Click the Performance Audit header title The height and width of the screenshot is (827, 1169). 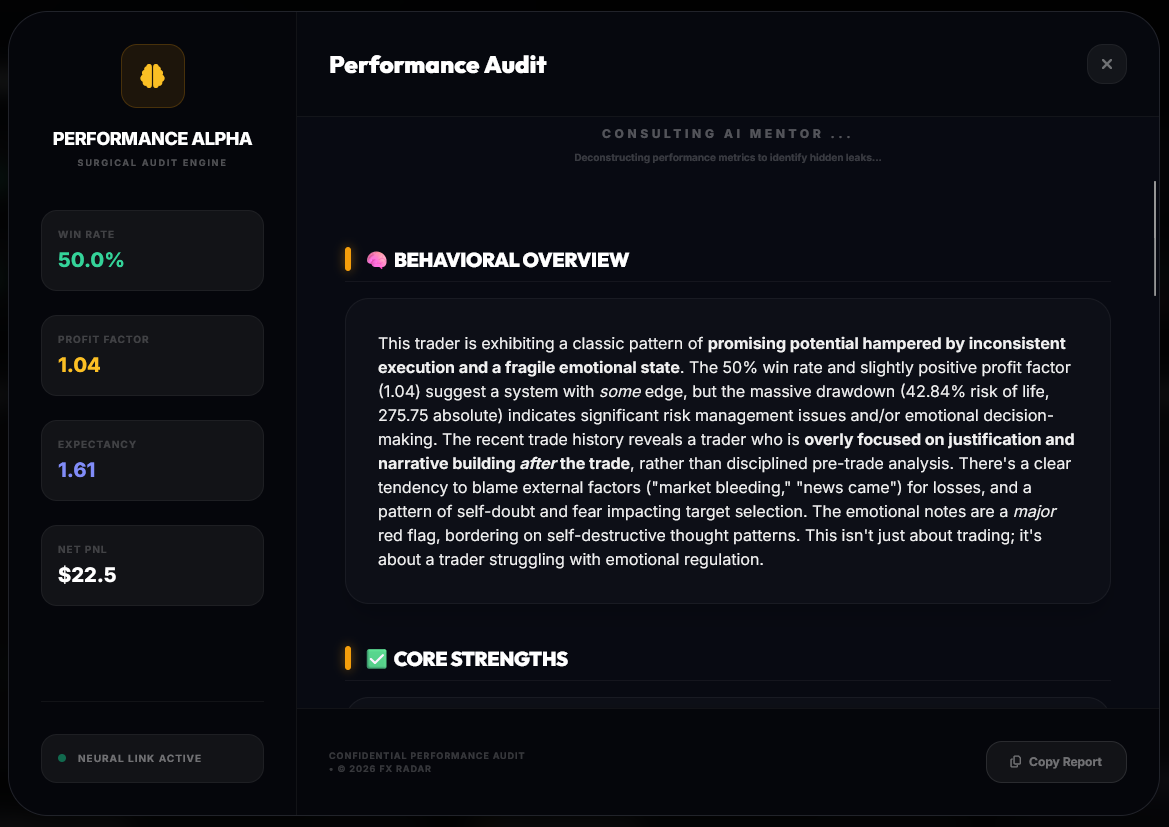(438, 65)
